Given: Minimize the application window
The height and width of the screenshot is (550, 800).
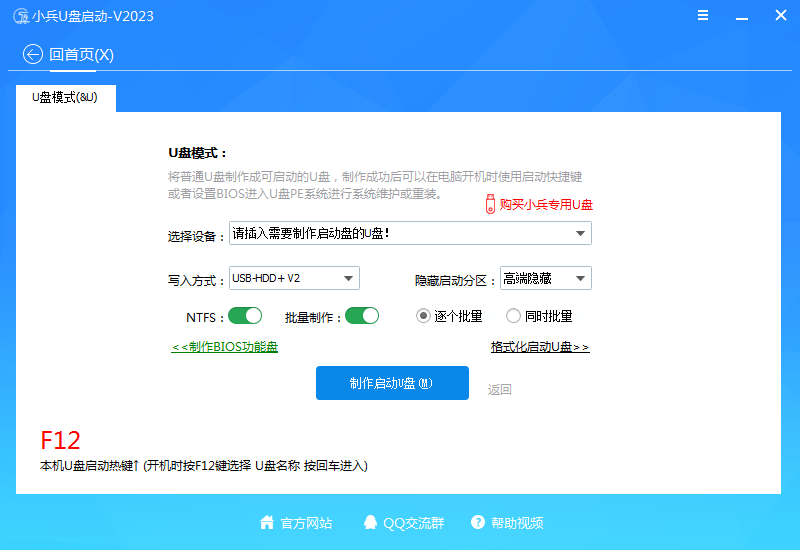Looking at the screenshot, I should coord(742,18).
